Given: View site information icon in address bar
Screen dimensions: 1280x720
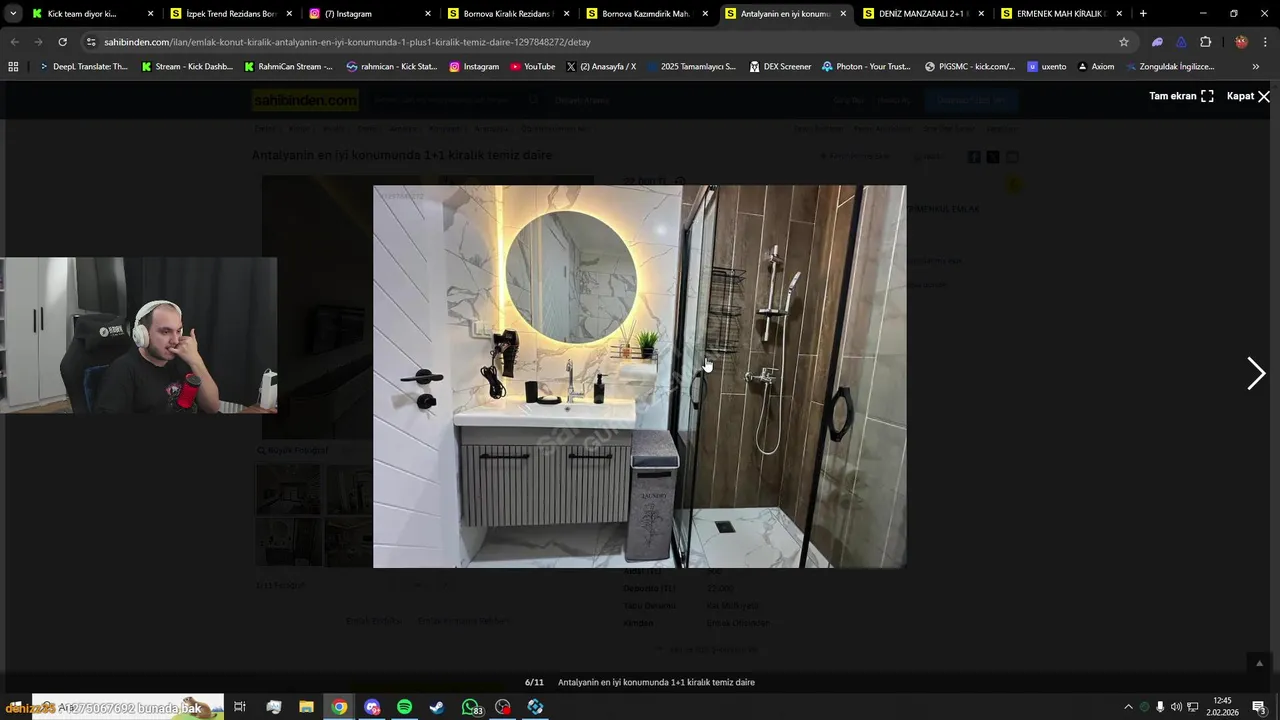Looking at the screenshot, I should pos(91,42).
